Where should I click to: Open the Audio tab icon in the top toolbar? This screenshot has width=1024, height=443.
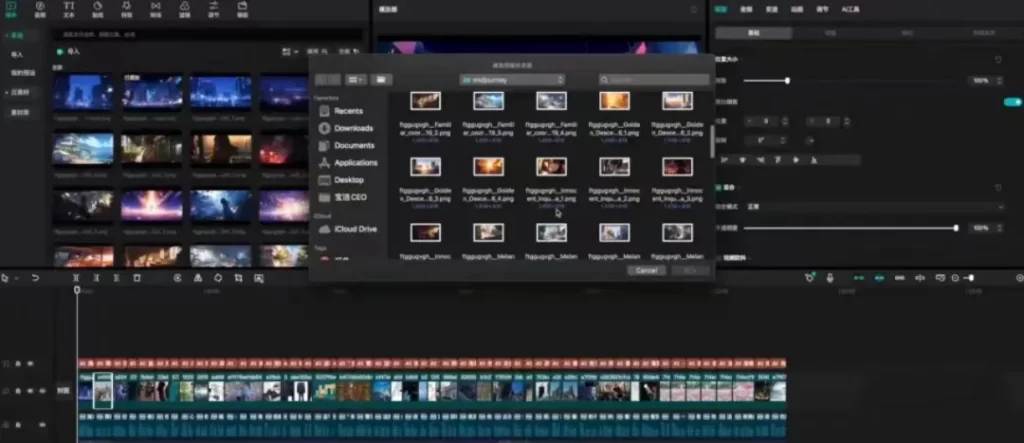tap(40, 6)
